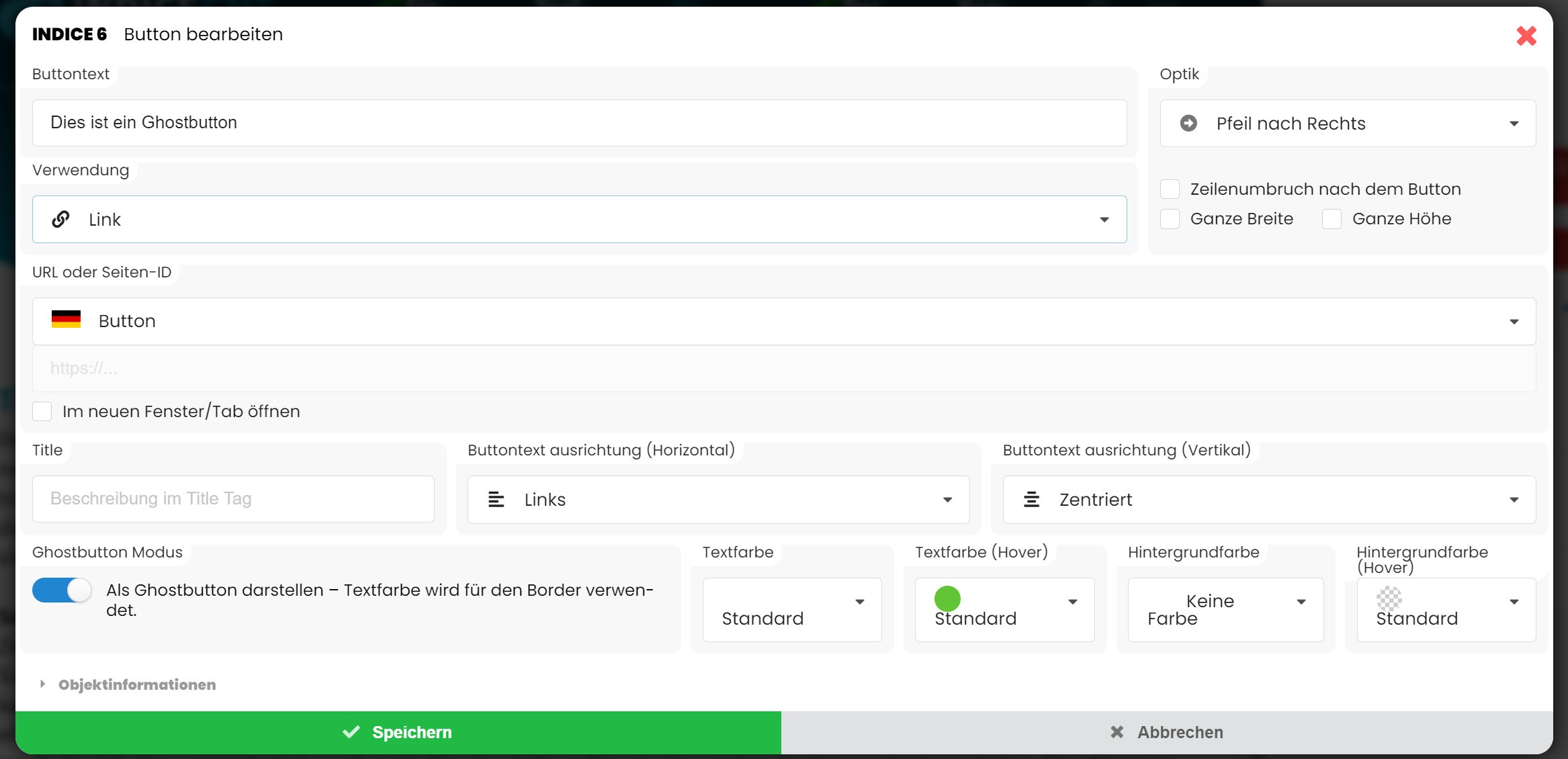Check the Ganze Höhe checkbox

[x=1332, y=219]
